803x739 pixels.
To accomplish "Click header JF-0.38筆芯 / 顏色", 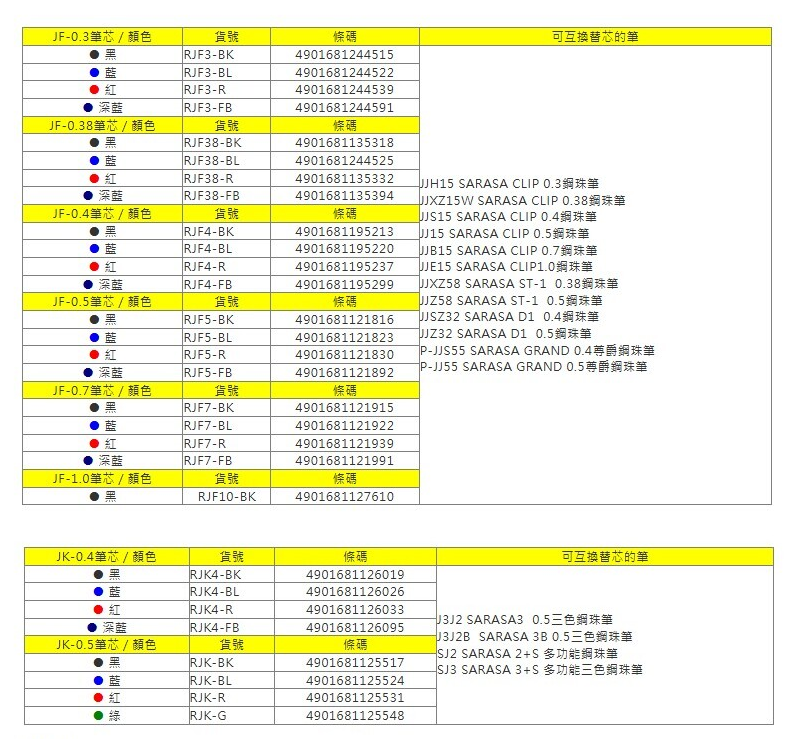I will tap(102, 125).
